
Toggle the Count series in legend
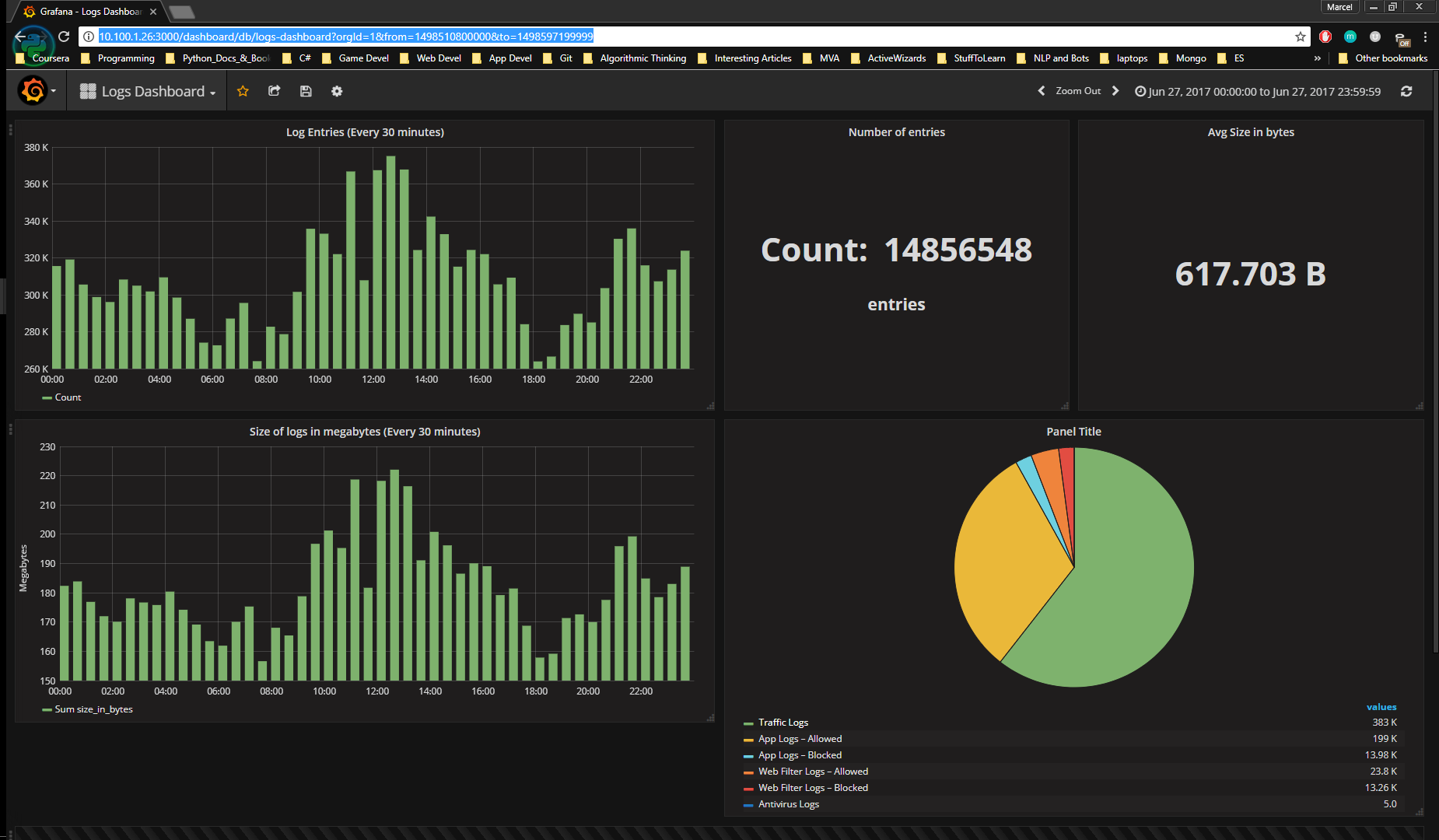68,397
